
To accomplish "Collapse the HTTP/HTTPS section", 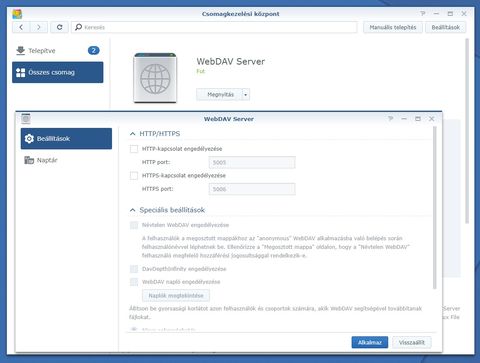I will click(133, 134).
